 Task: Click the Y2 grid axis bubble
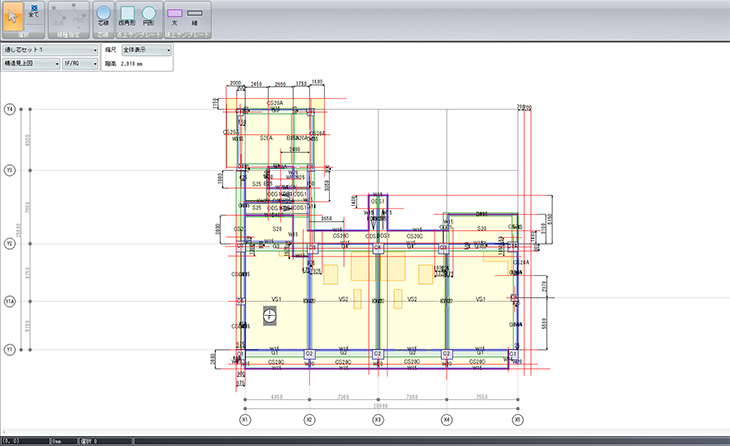click(x=10, y=243)
